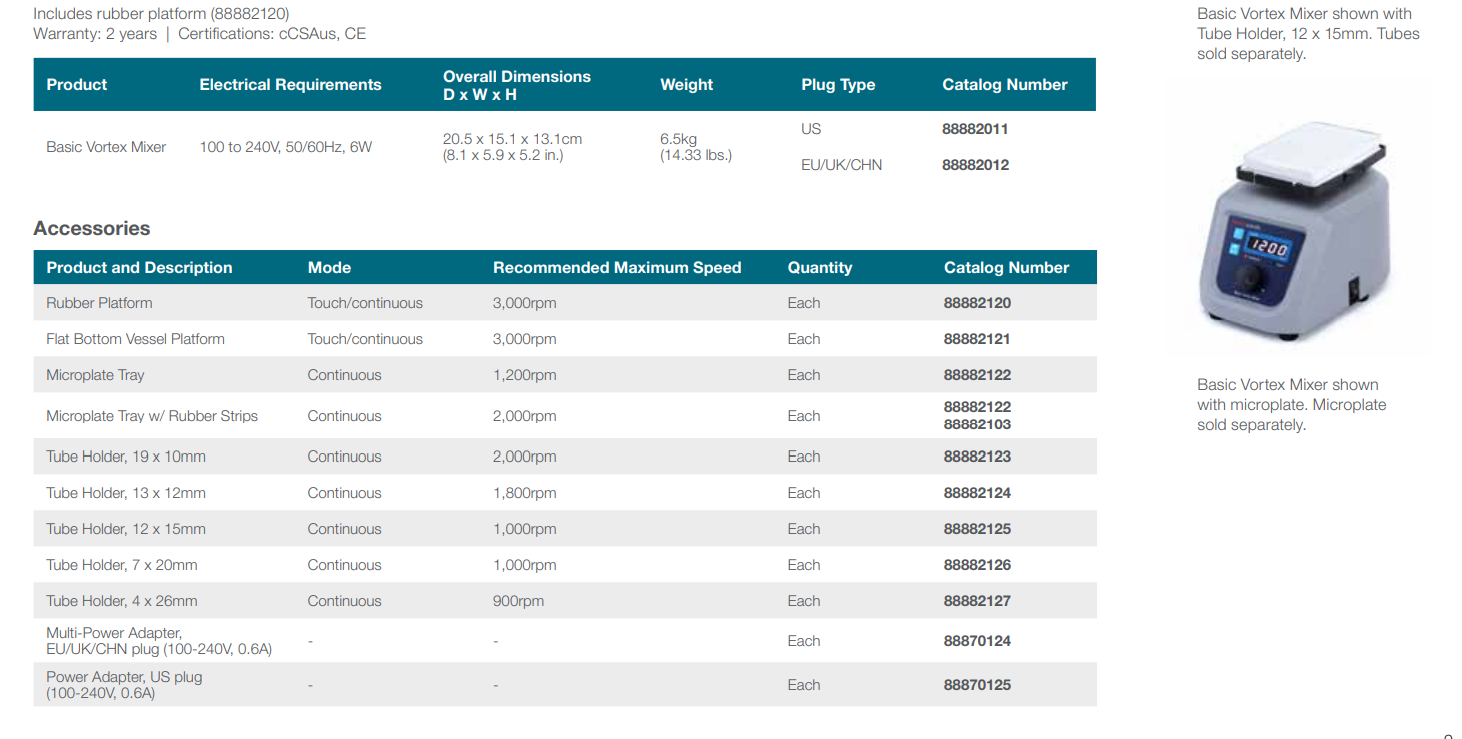Click the "Recommended Maximum Speed" header
The height and width of the screenshot is (739, 1462).
(617, 267)
